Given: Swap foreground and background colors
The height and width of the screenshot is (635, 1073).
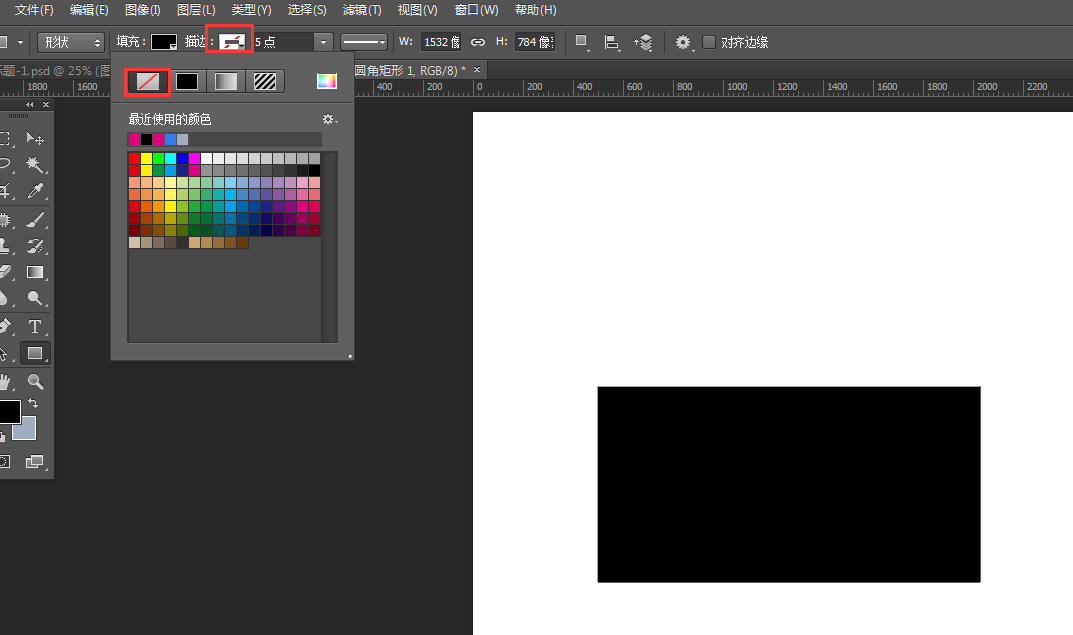Looking at the screenshot, I should pos(33,404).
